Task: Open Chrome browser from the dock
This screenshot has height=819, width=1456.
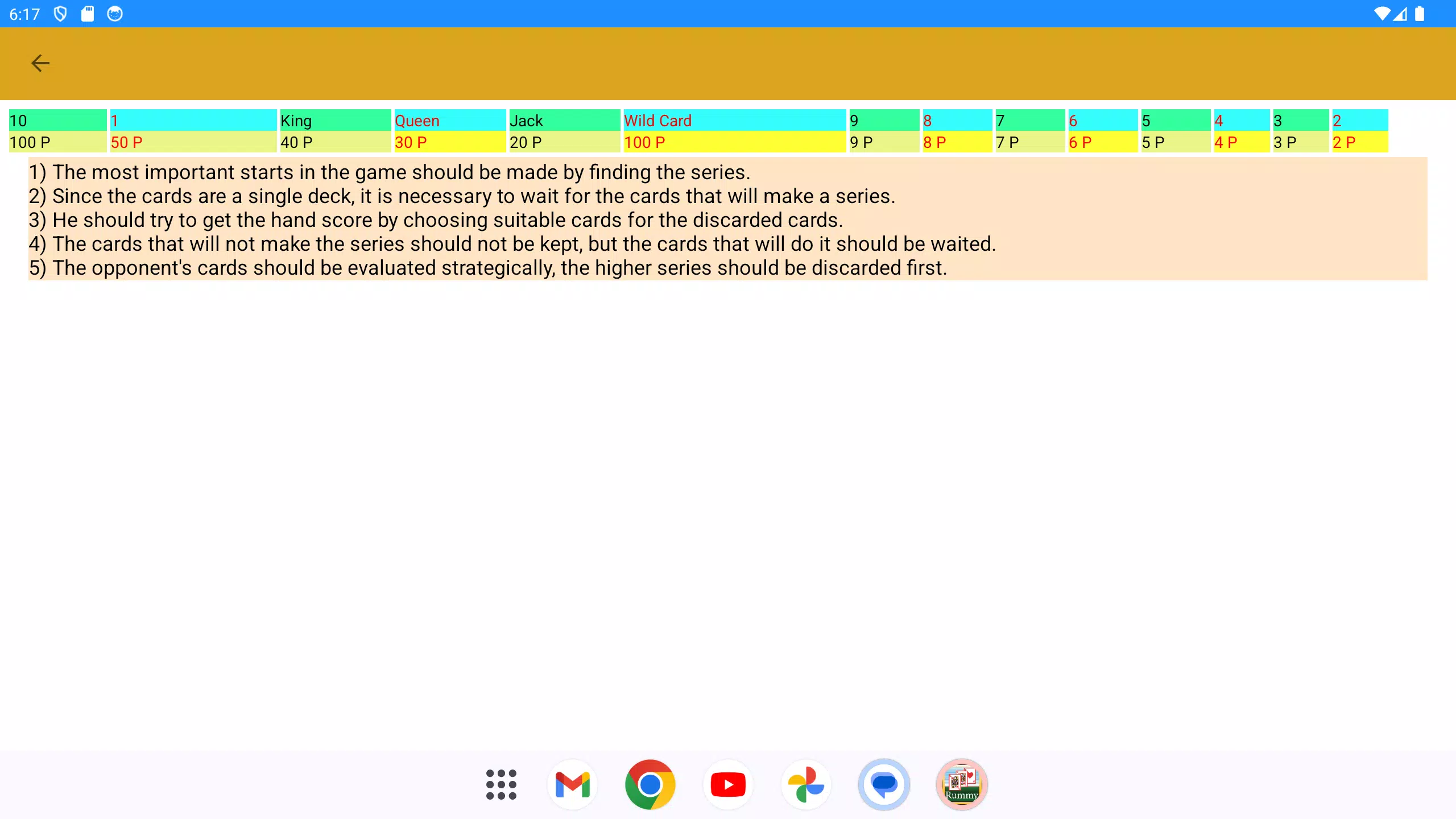Action: click(x=650, y=785)
